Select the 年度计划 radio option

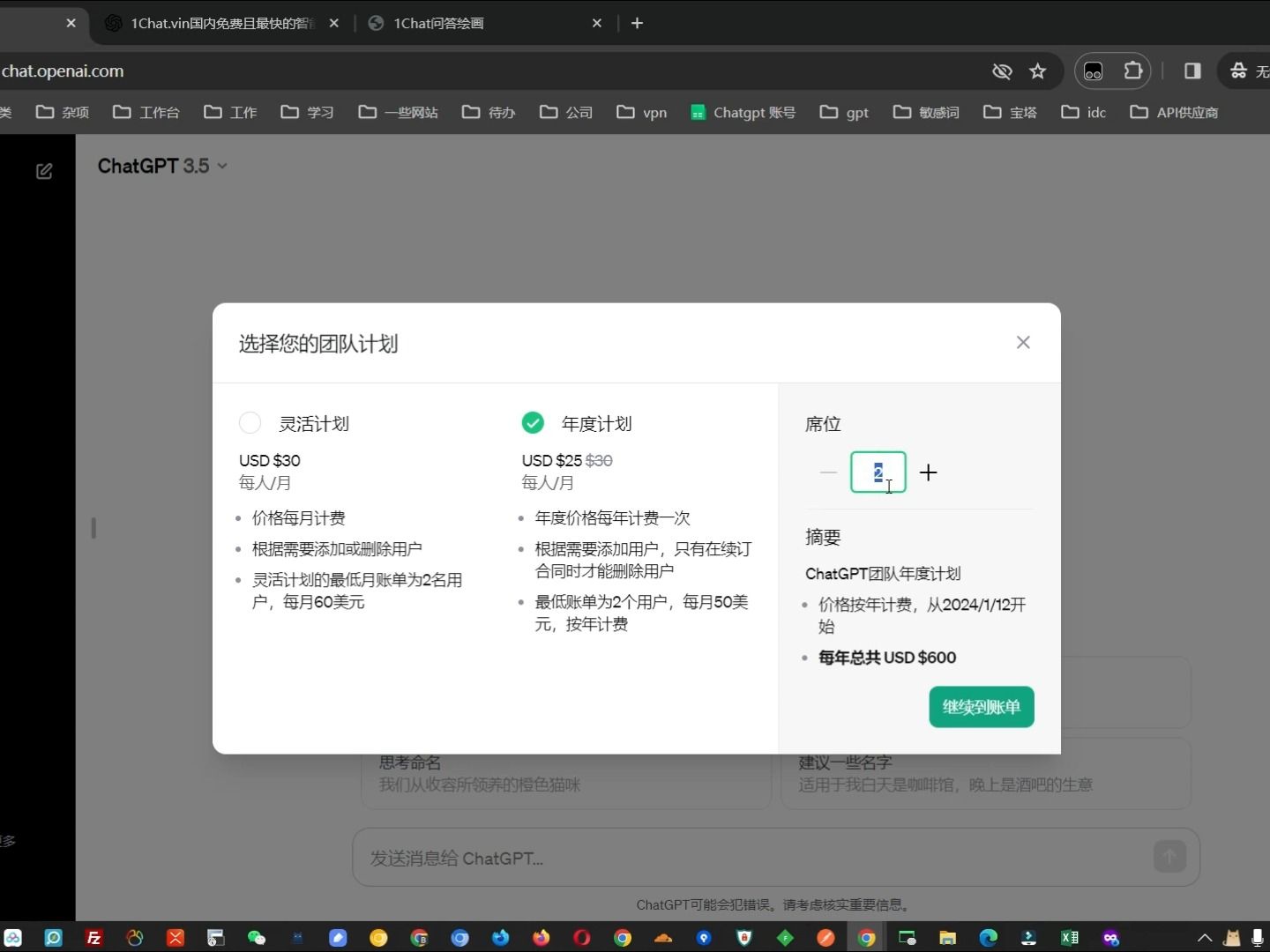click(533, 423)
